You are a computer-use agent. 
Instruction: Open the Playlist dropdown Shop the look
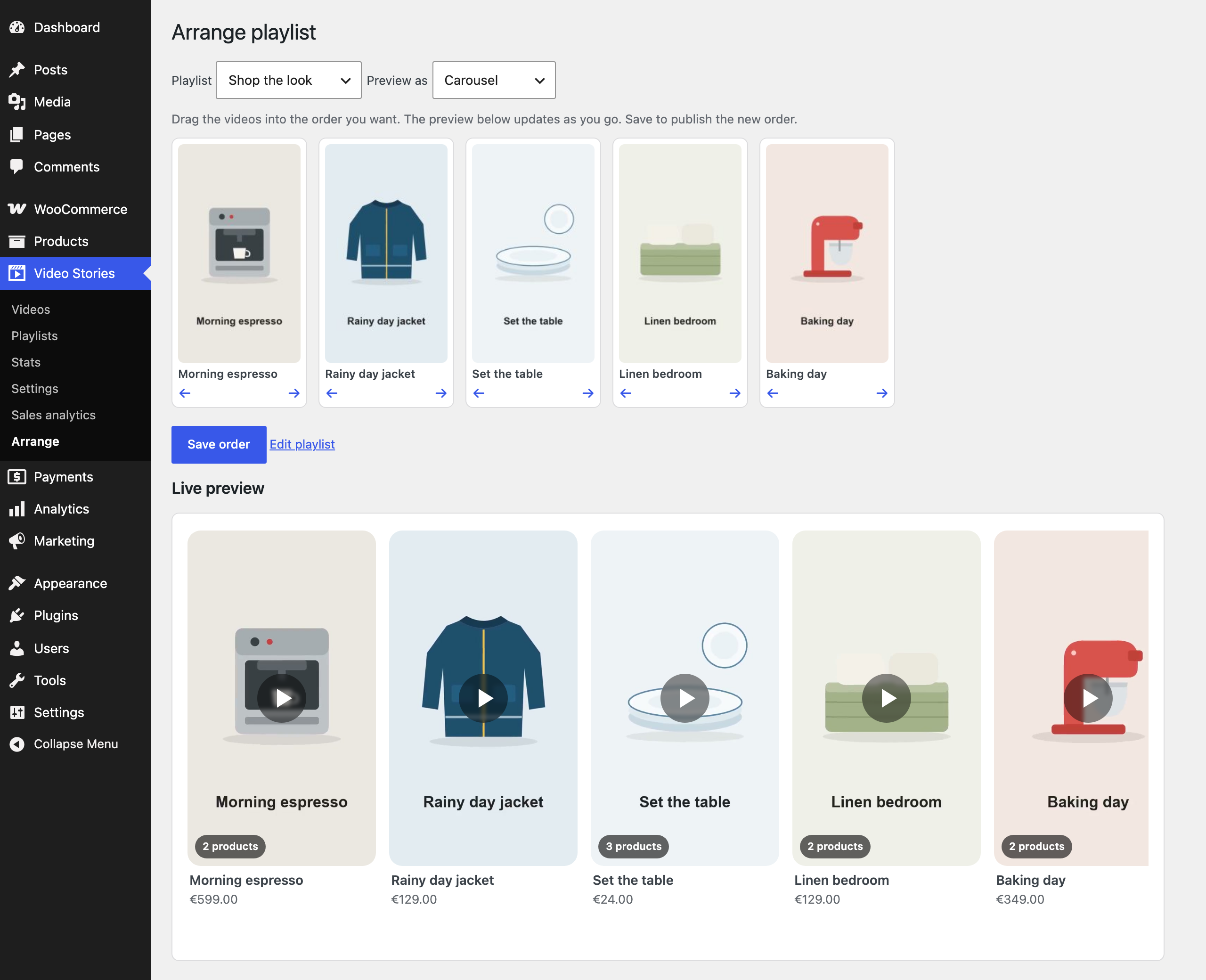(x=288, y=80)
